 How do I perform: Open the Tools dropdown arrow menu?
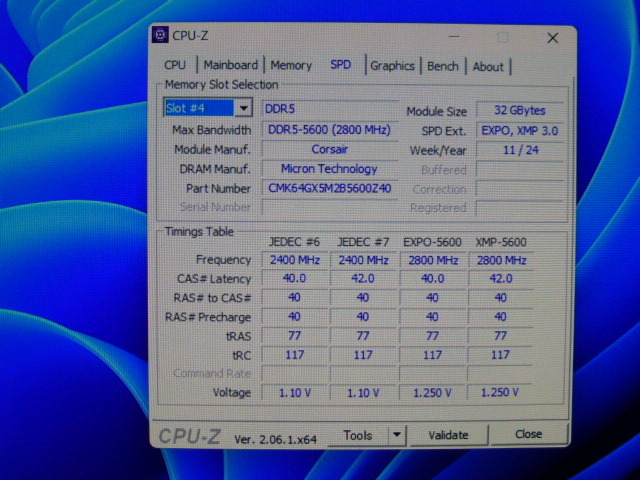396,435
